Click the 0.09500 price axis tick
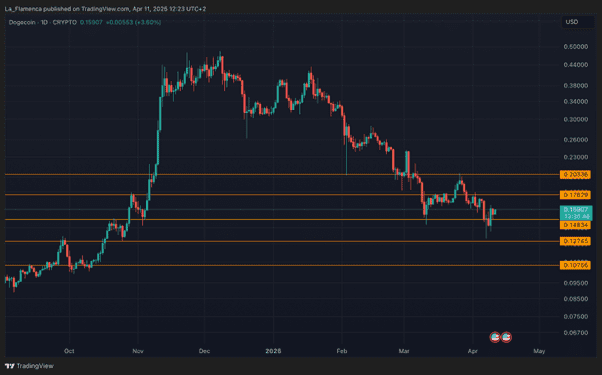 576,283
